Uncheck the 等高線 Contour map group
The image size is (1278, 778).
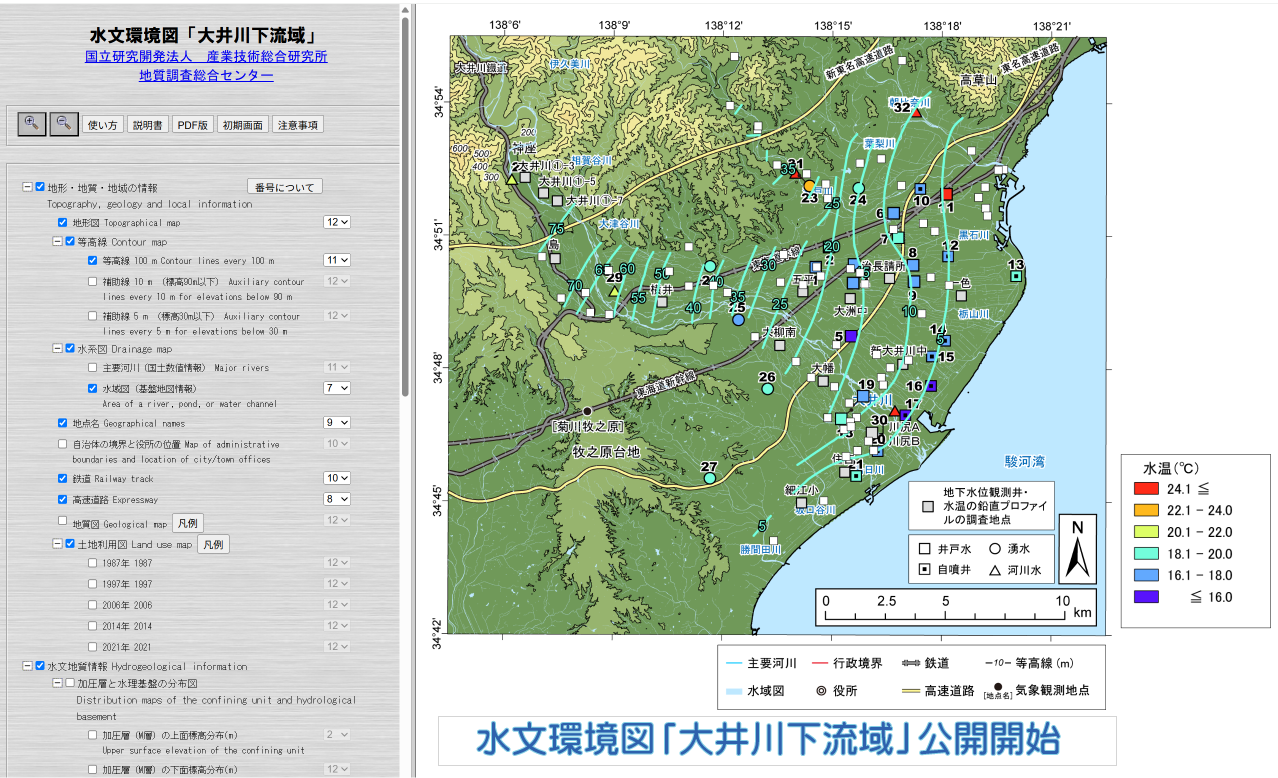70,241
